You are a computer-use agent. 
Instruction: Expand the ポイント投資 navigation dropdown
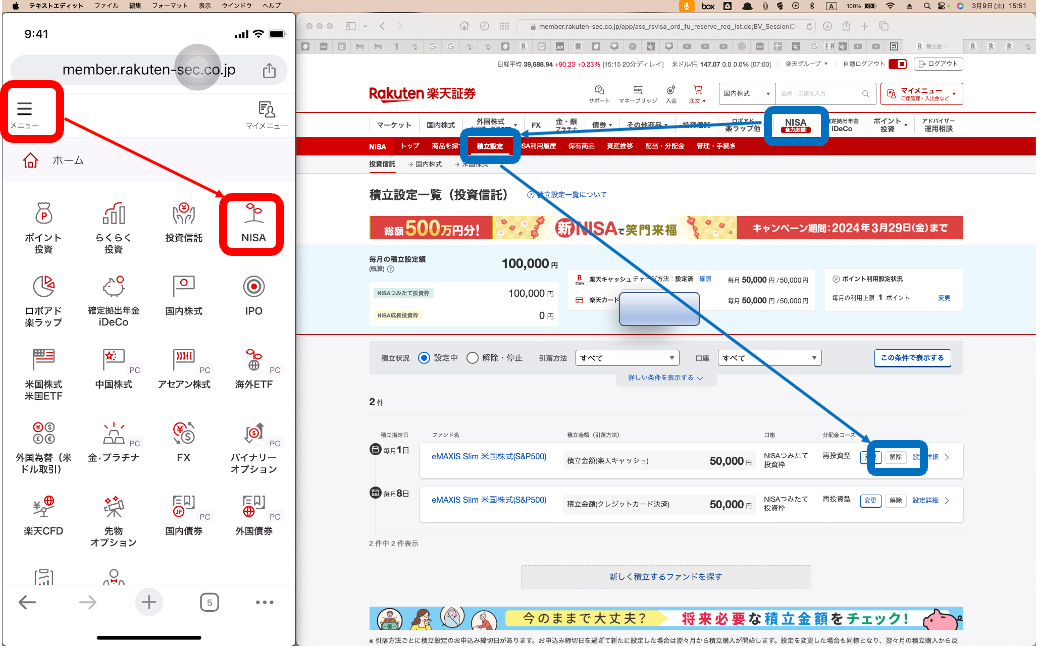point(888,125)
